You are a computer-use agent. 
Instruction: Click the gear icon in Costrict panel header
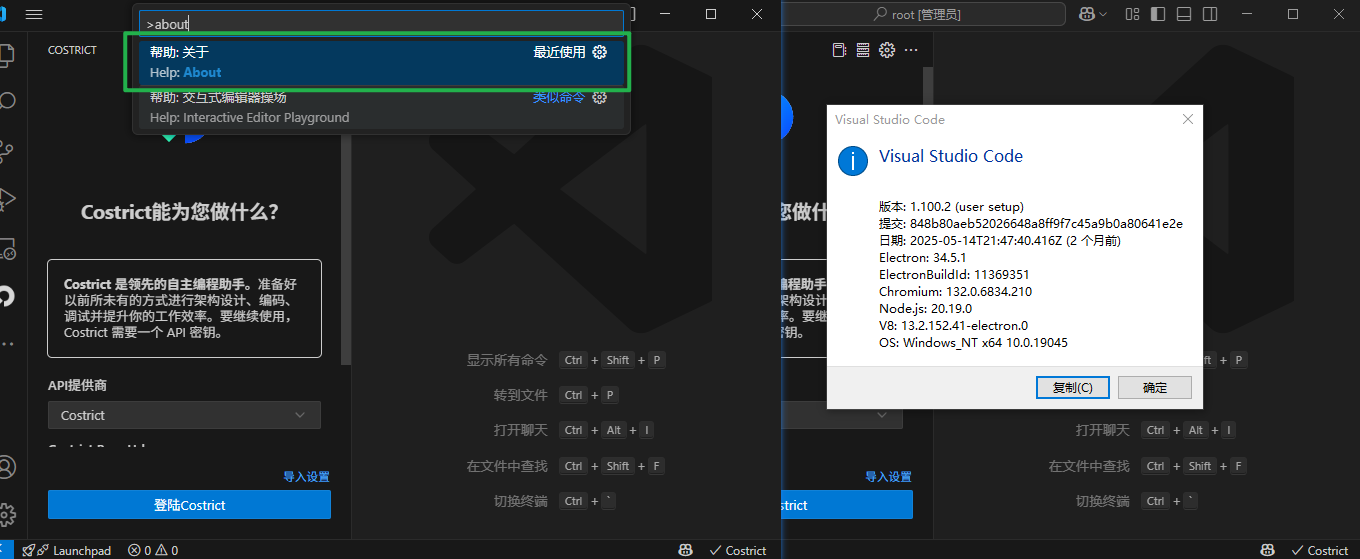886,50
